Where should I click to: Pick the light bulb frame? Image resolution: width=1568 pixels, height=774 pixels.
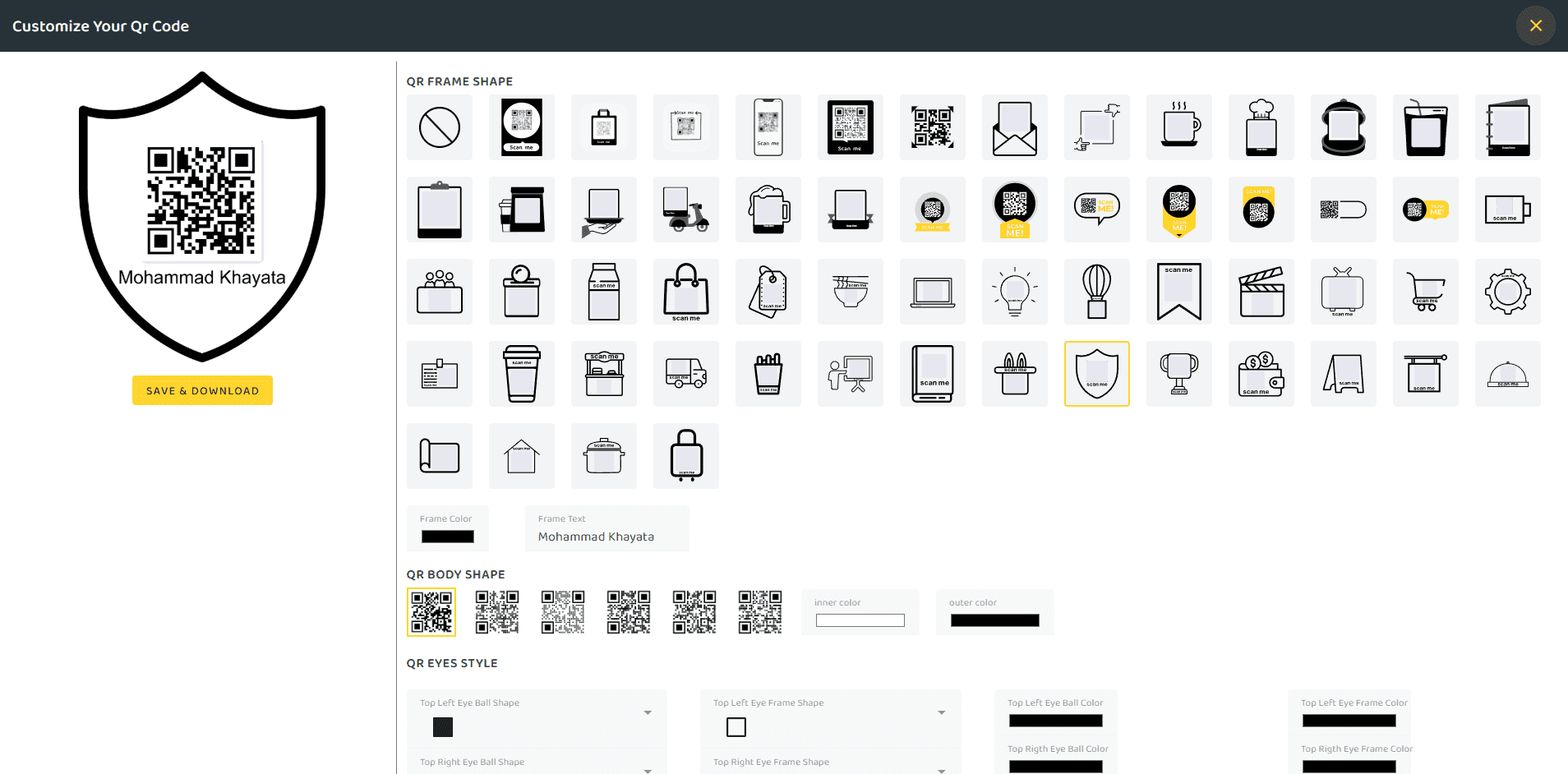(x=1015, y=292)
